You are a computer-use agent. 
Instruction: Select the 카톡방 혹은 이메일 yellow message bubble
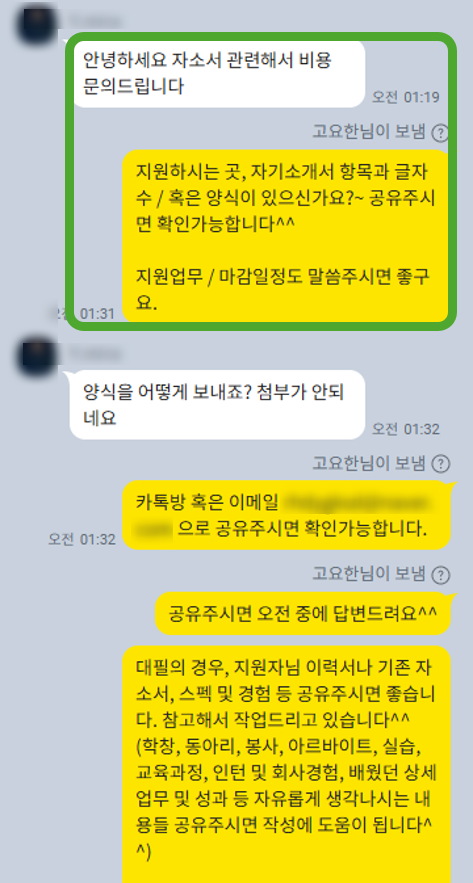[x=288, y=515]
